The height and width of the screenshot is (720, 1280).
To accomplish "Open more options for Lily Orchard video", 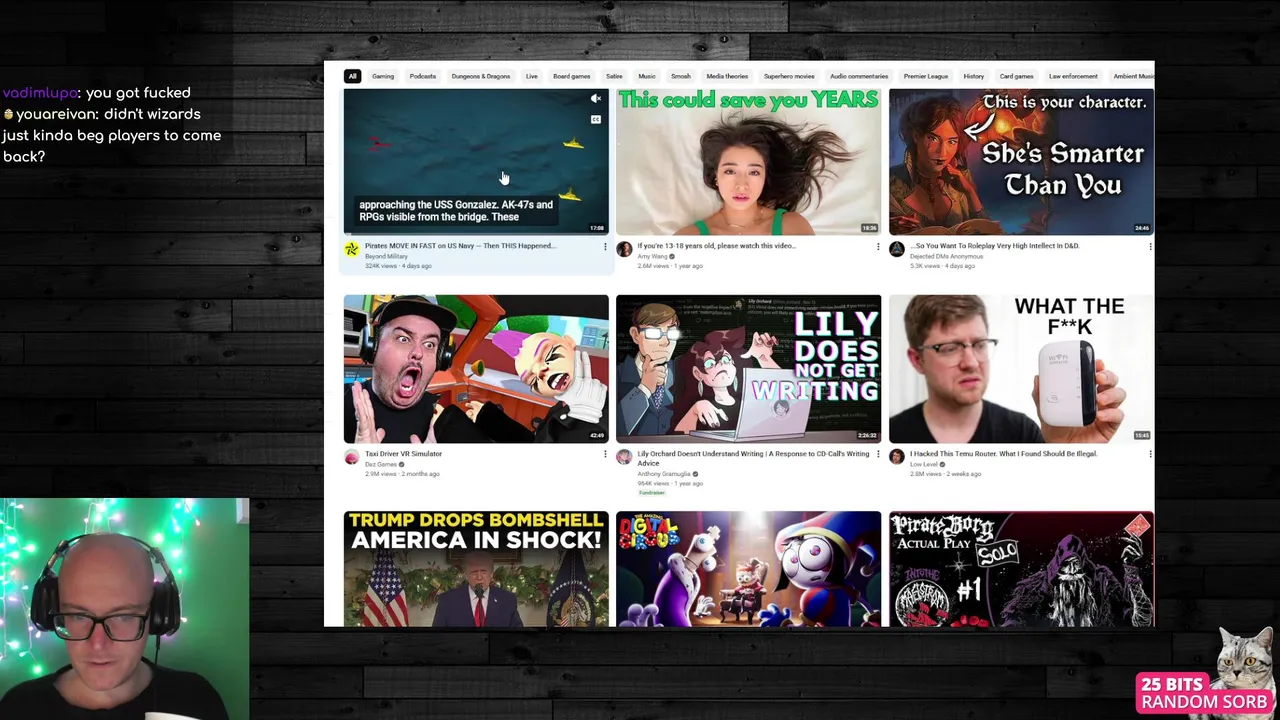I will pyautogui.click(x=878, y=454).
